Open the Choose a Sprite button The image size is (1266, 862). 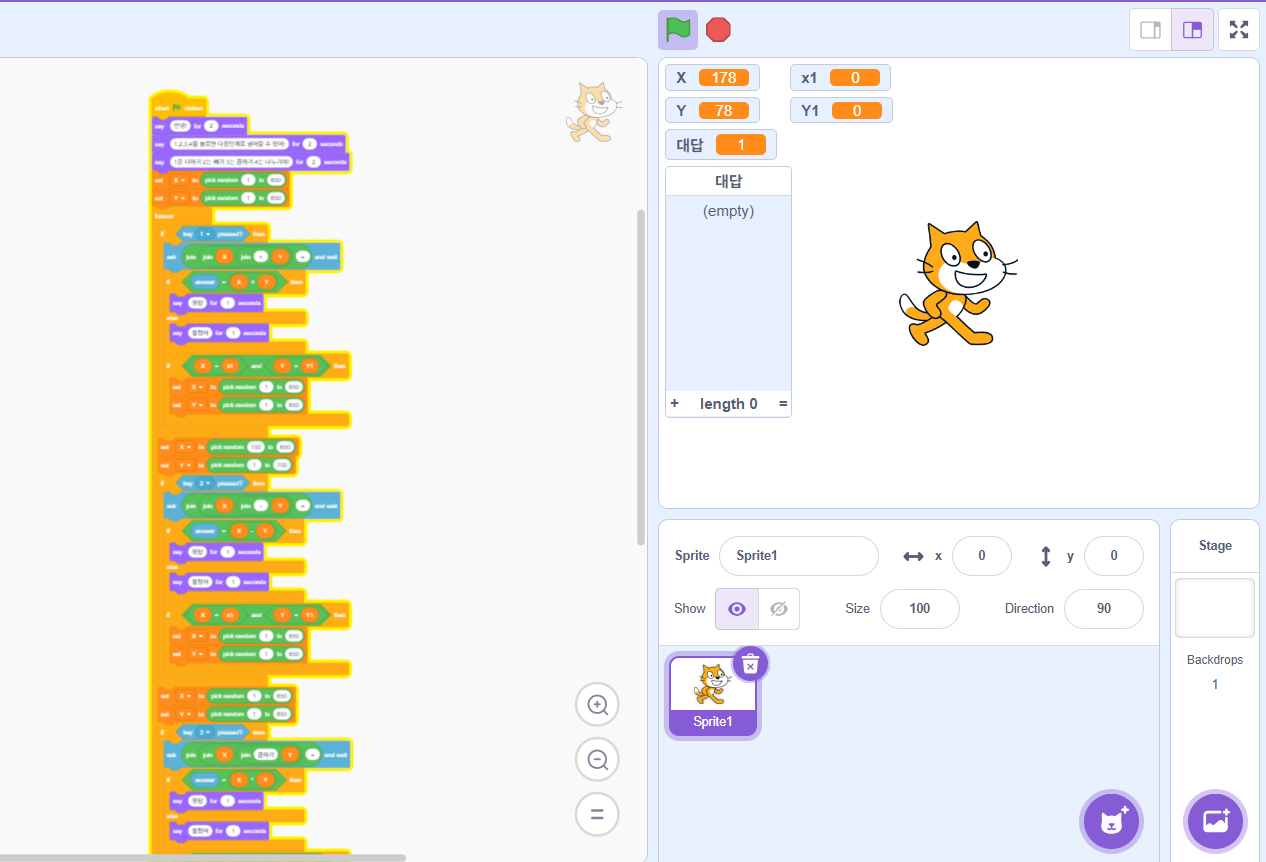point(1111,821)
